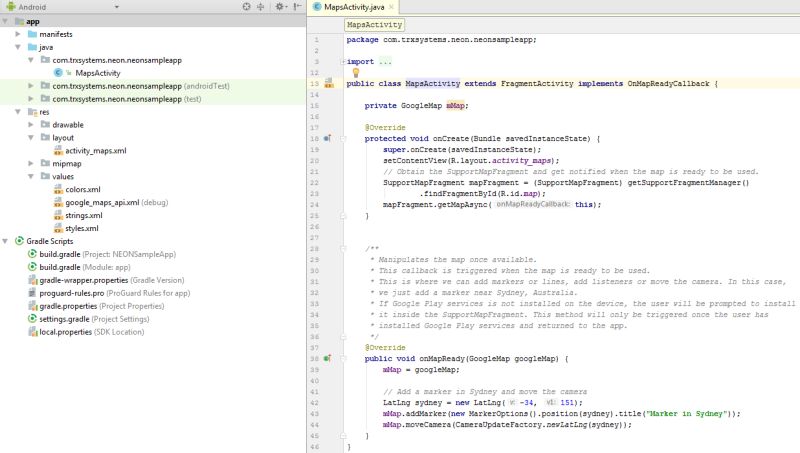This screenshot has height=453, width=800.
Task: Expand the test package
Action: (x=31, y=99)
